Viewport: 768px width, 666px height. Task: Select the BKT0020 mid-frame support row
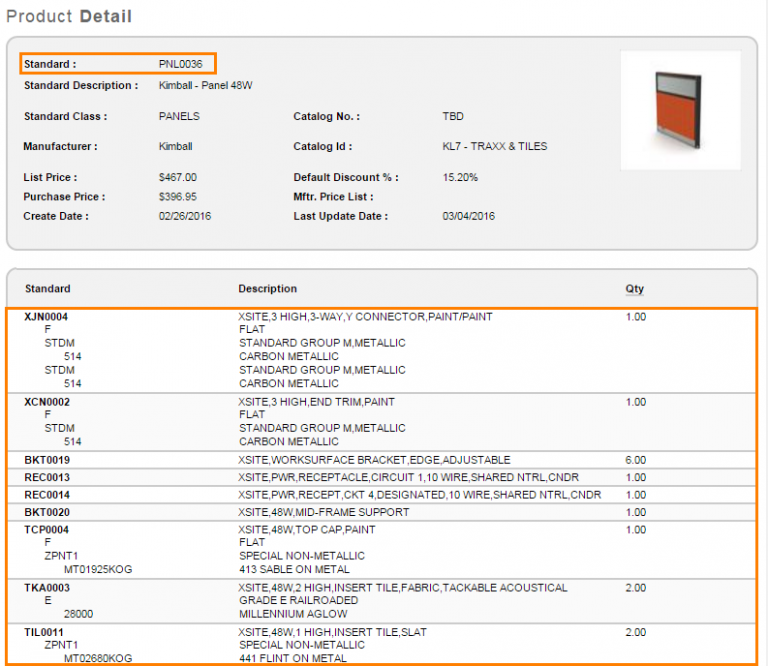click(x=47, y=512)
